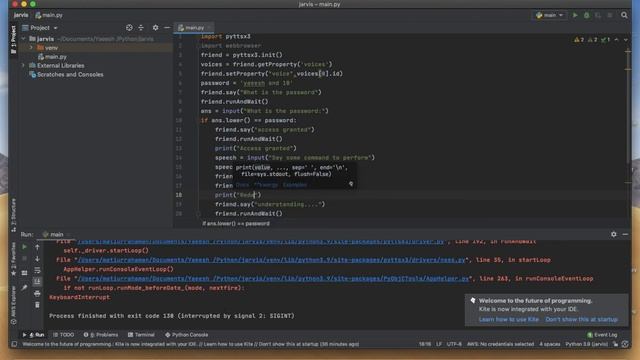This screenshot has width=640, height=360.
Task: Minimize the Run tool window
Action: coord(625,234)
